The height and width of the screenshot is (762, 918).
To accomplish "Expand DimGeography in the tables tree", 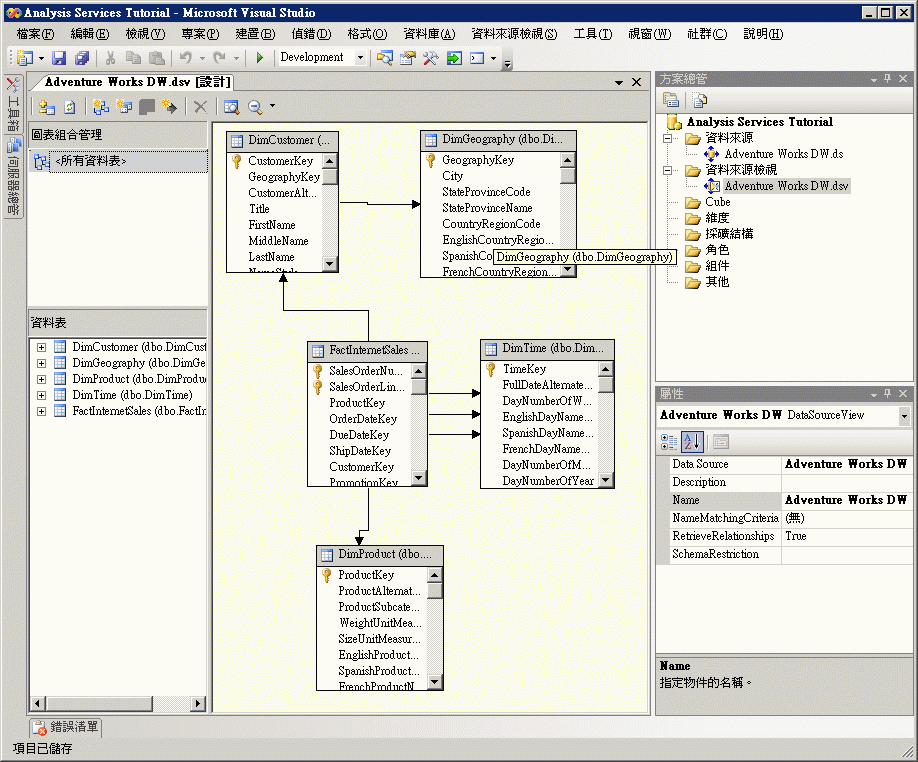I will point(42,363).
